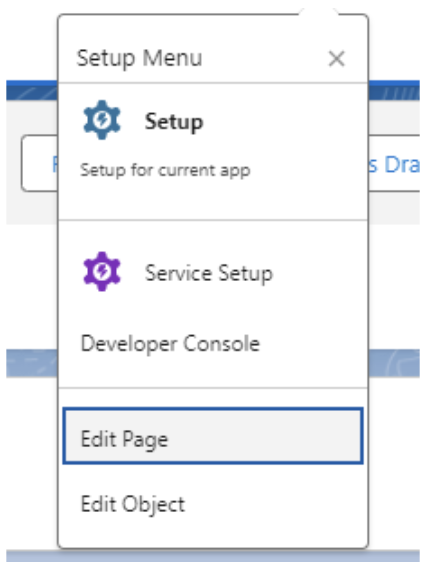Viewport: 436px width, 562px height.
Task: Click the Developer Console text label
Action: [170, 344]
